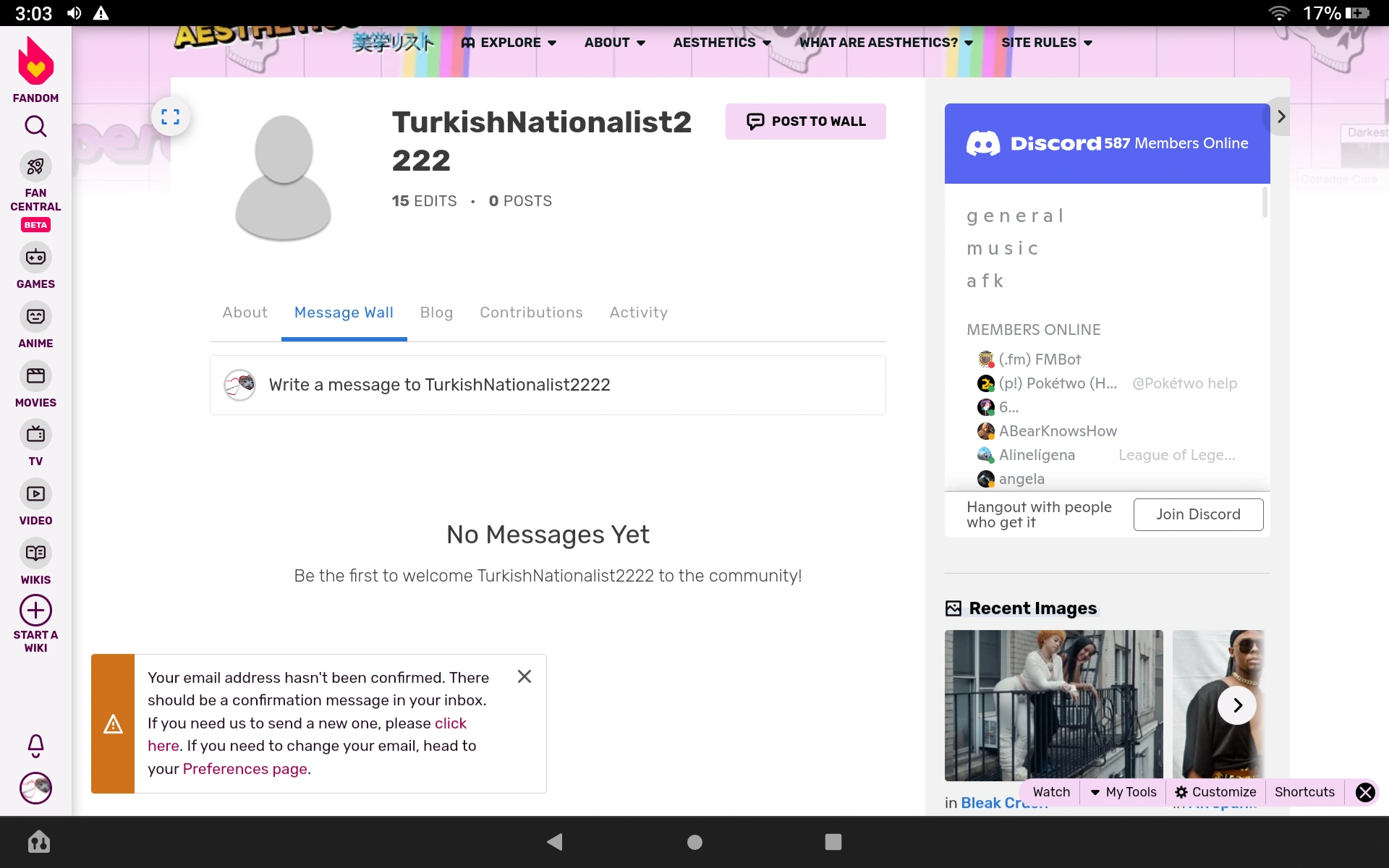This screenshot has width=1389, height=868.
Task: Click the Start a Wiki plus icon
Action: (35, 611)
